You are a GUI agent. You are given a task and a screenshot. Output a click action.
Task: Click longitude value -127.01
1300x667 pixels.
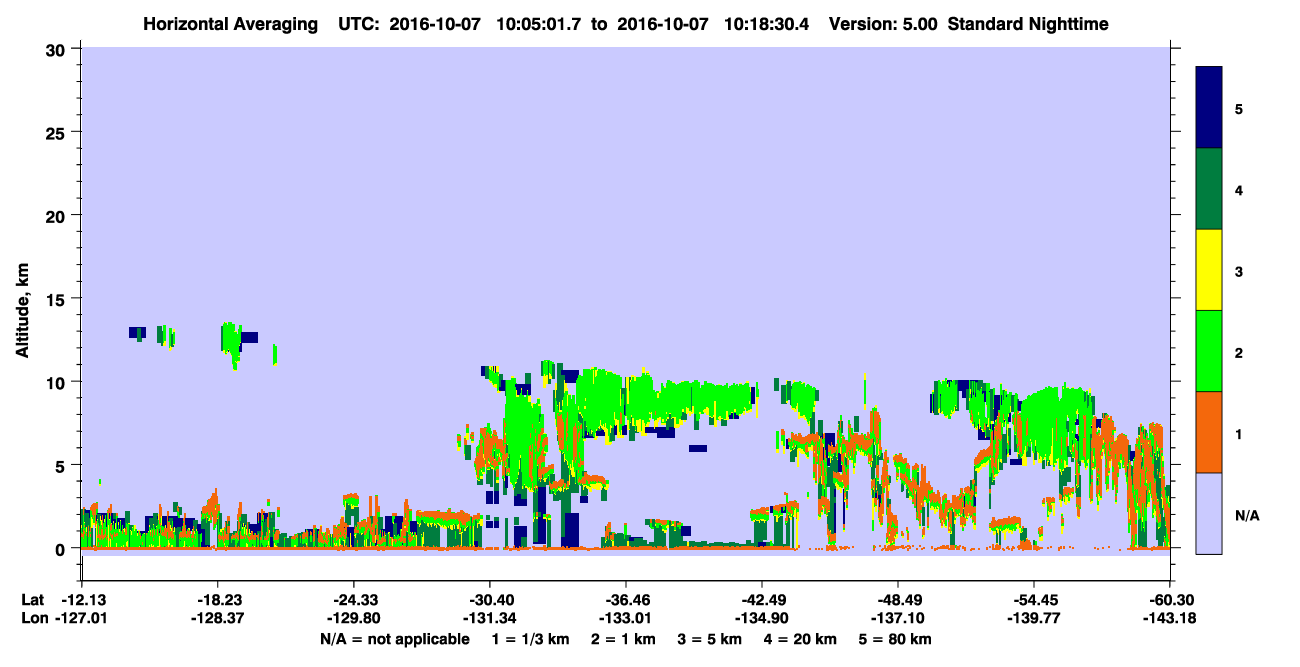click(81, 619)
